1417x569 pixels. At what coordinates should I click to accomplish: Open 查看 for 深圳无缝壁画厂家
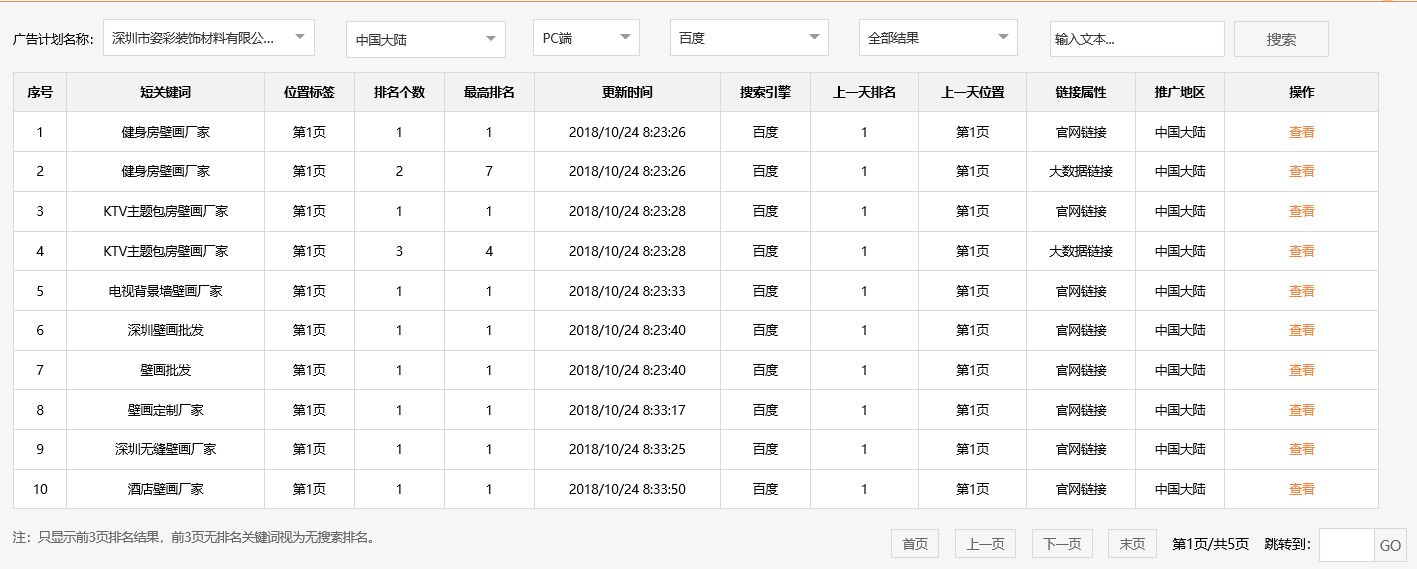1301,449
